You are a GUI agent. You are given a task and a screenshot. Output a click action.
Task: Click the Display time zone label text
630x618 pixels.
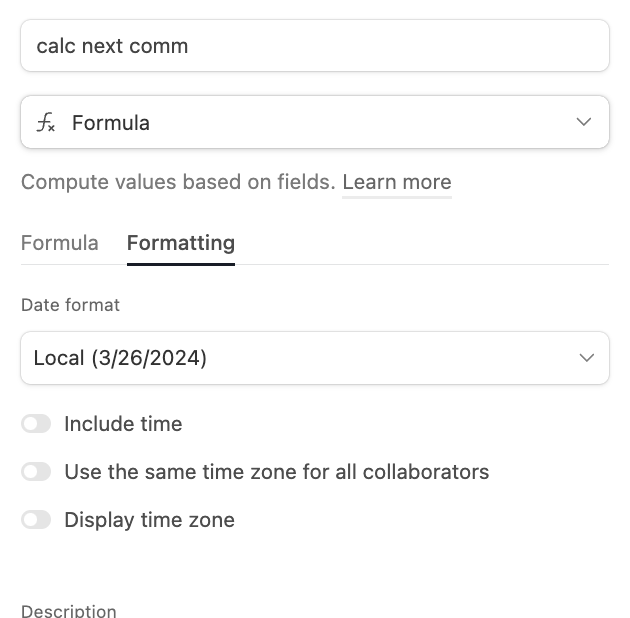tap(149, 520)
